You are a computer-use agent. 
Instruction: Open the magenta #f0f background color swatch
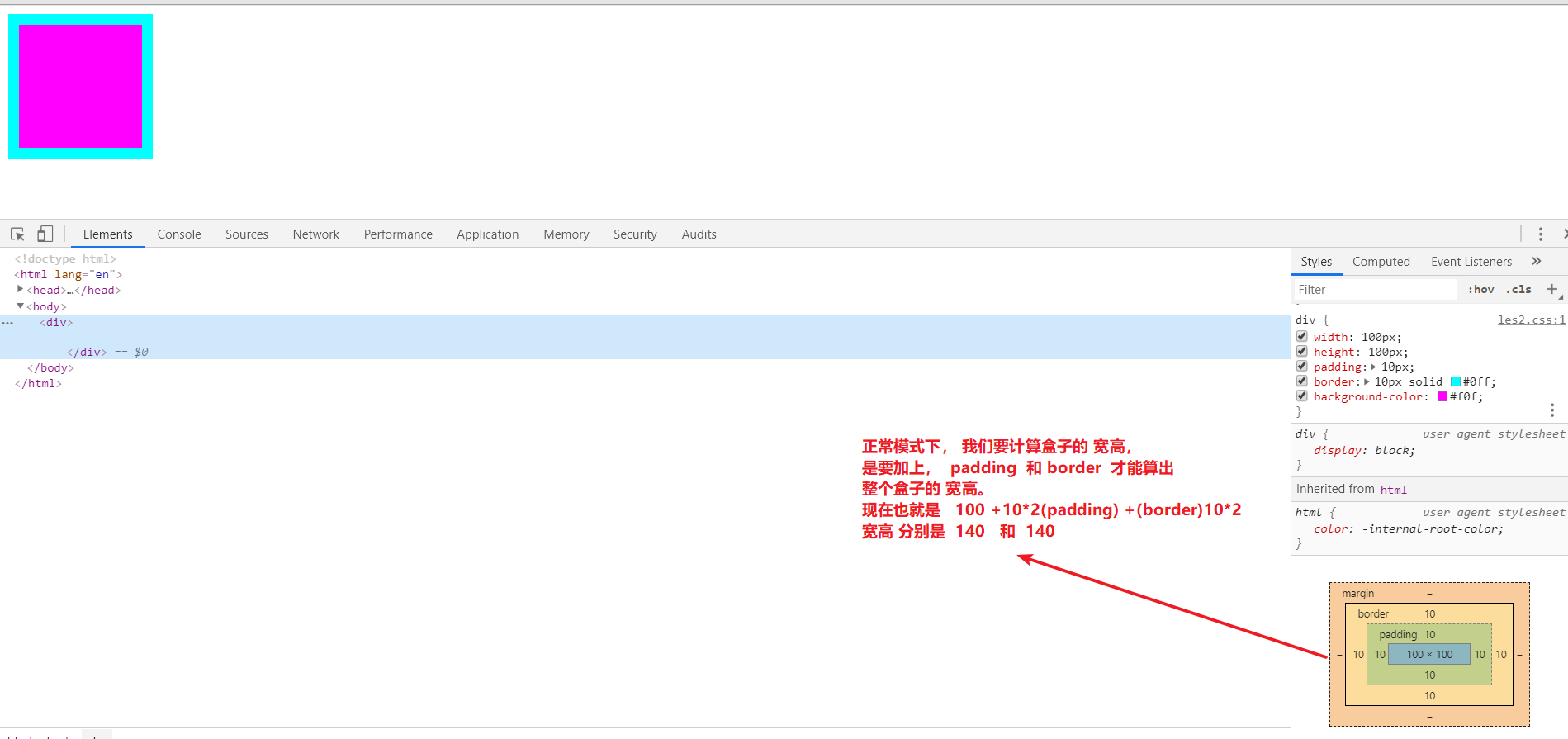(1442, 396)
